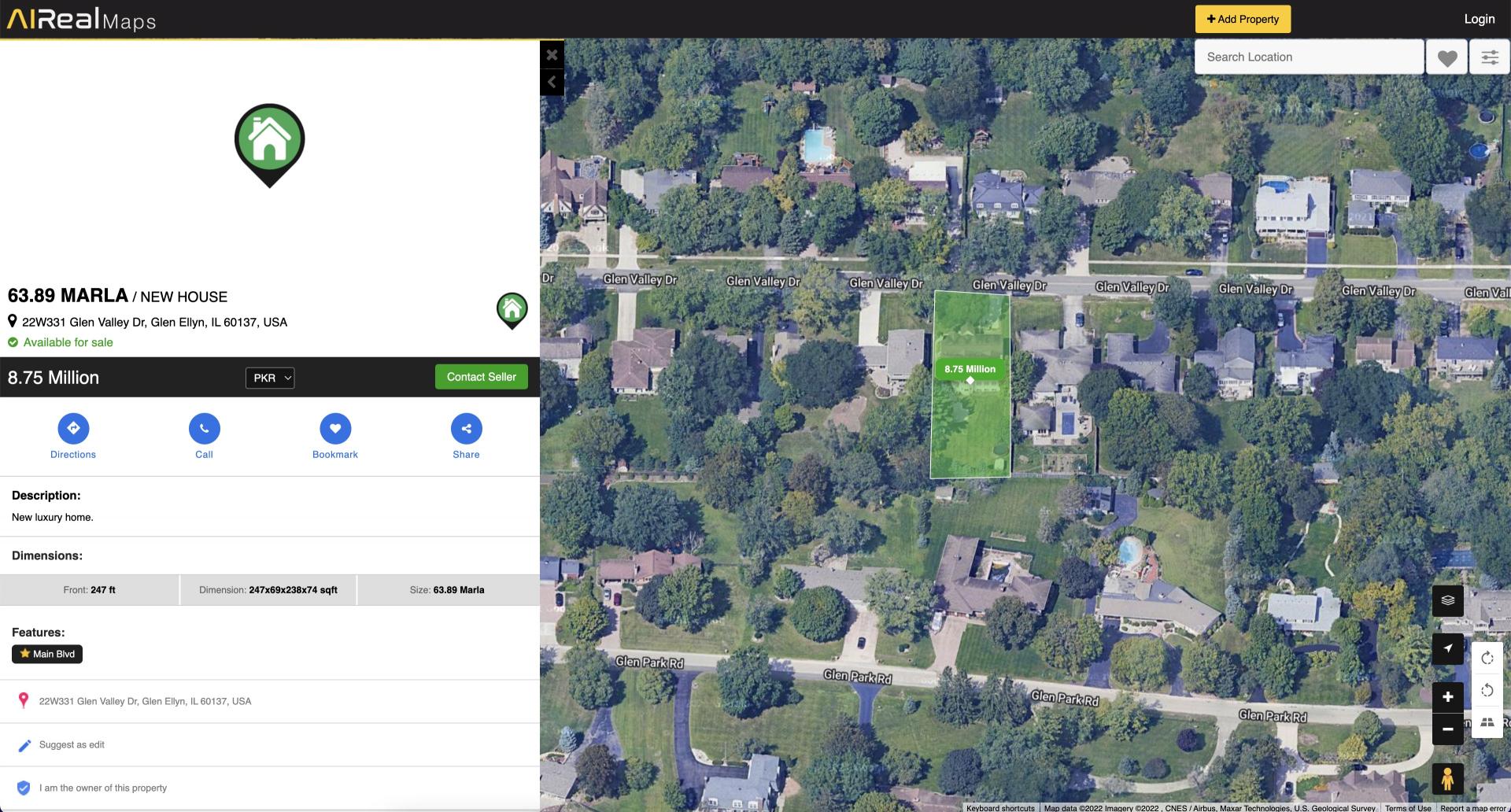The image size is (1511, 812).
Task: Rotate the map counterclockwise
Action: tap(1487, 690)
